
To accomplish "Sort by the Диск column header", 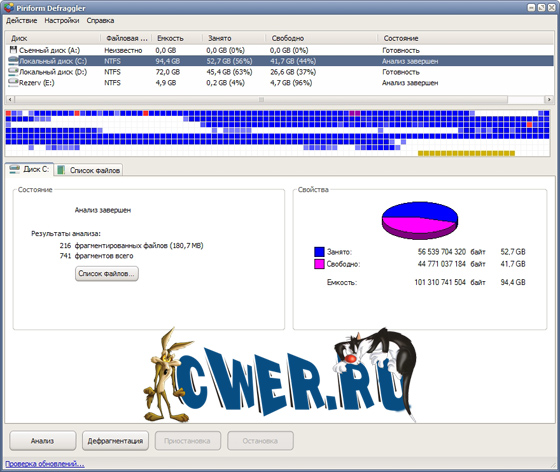I will click(x=53, y=38).
